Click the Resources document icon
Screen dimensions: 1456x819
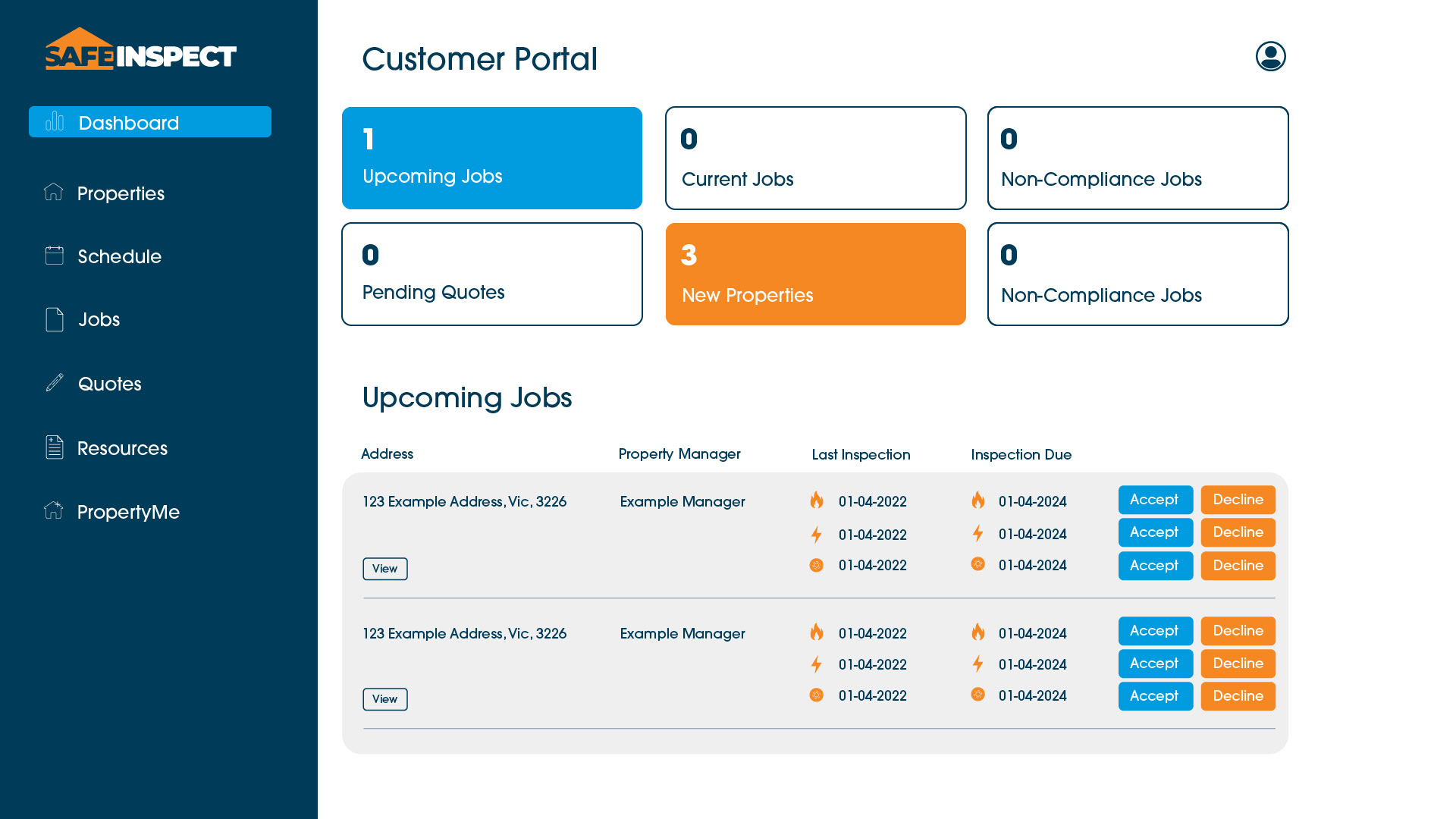54,447
